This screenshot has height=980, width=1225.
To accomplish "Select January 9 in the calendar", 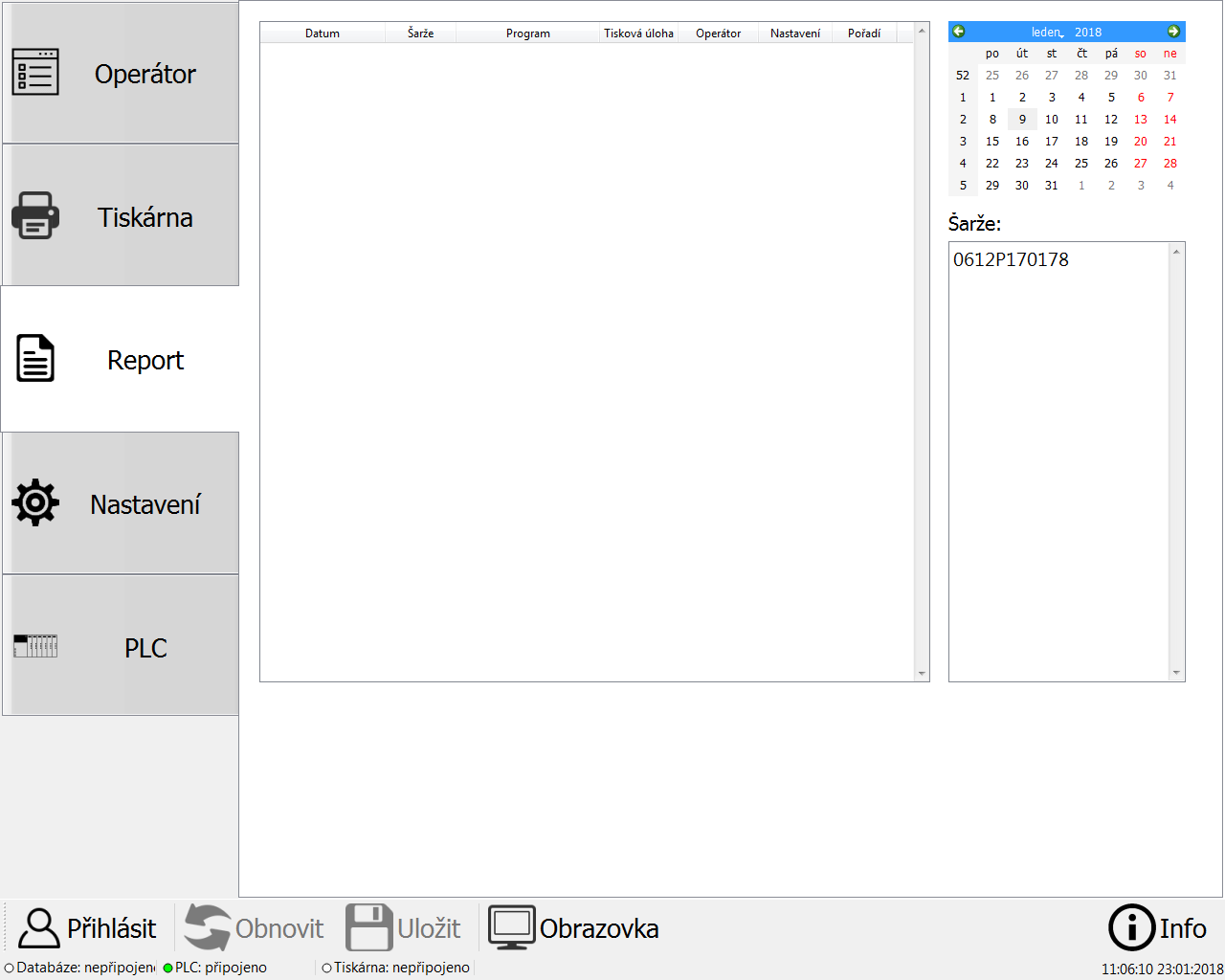I will click(1022, 120).
